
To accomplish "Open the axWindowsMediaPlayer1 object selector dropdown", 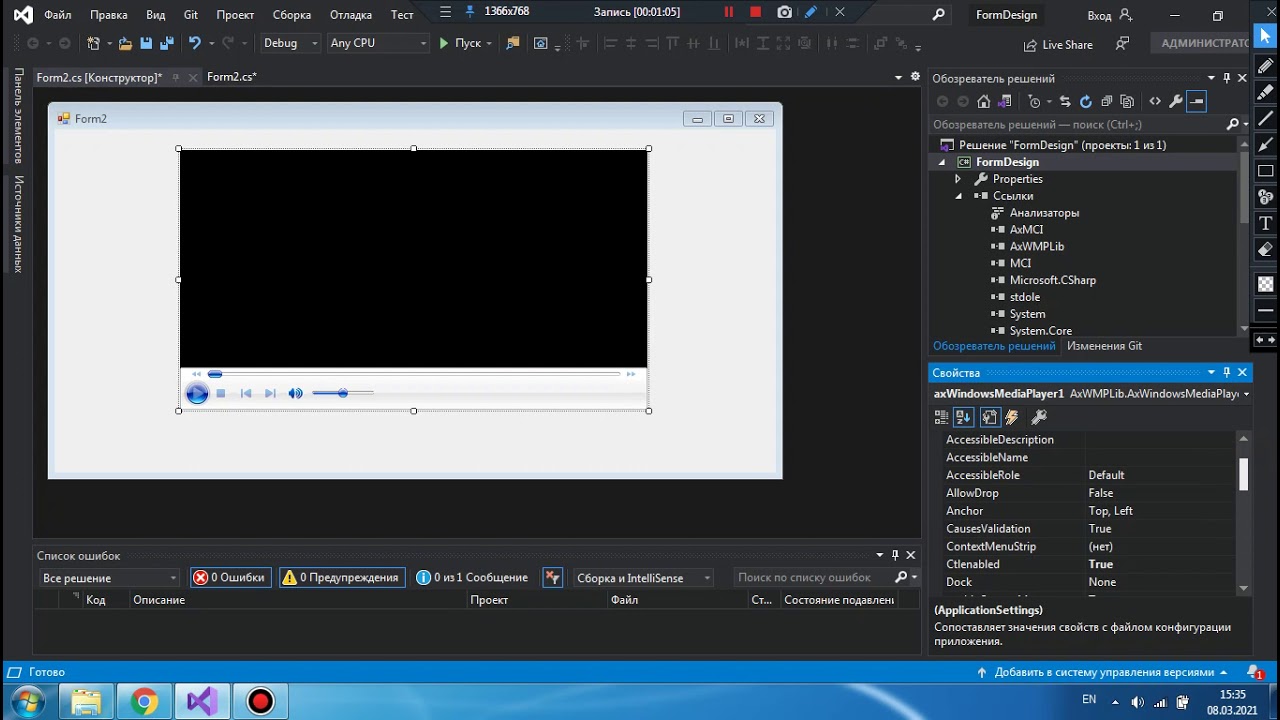I will point(1246,394).
